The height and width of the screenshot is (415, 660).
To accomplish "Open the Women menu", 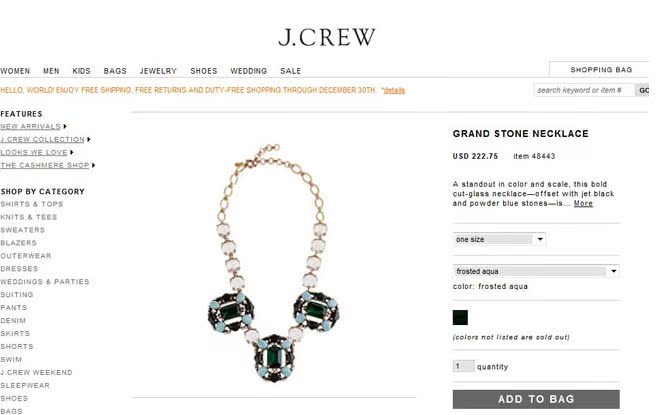I will (15, 71).
